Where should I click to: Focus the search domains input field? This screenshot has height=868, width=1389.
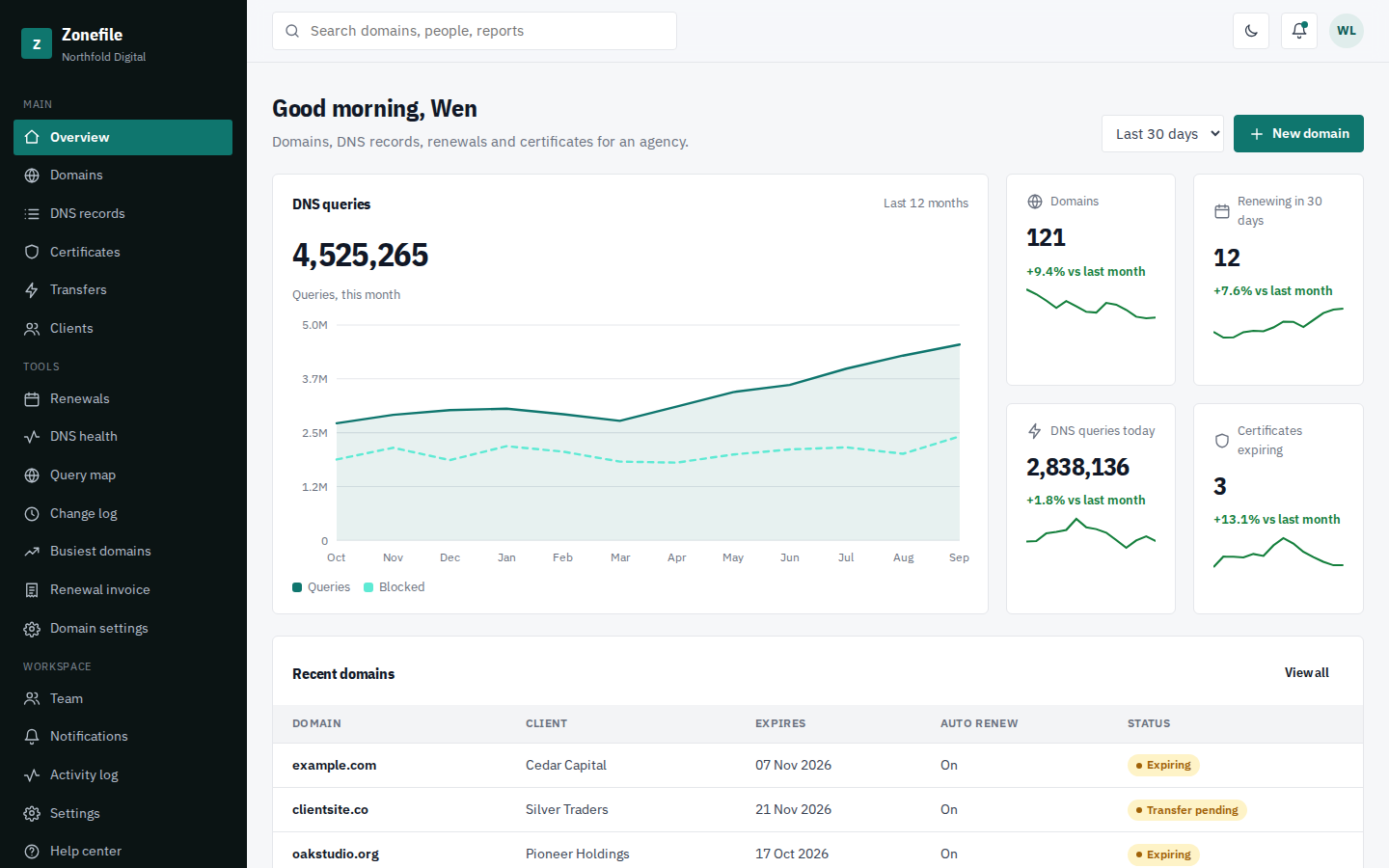[x=475, y=31]
